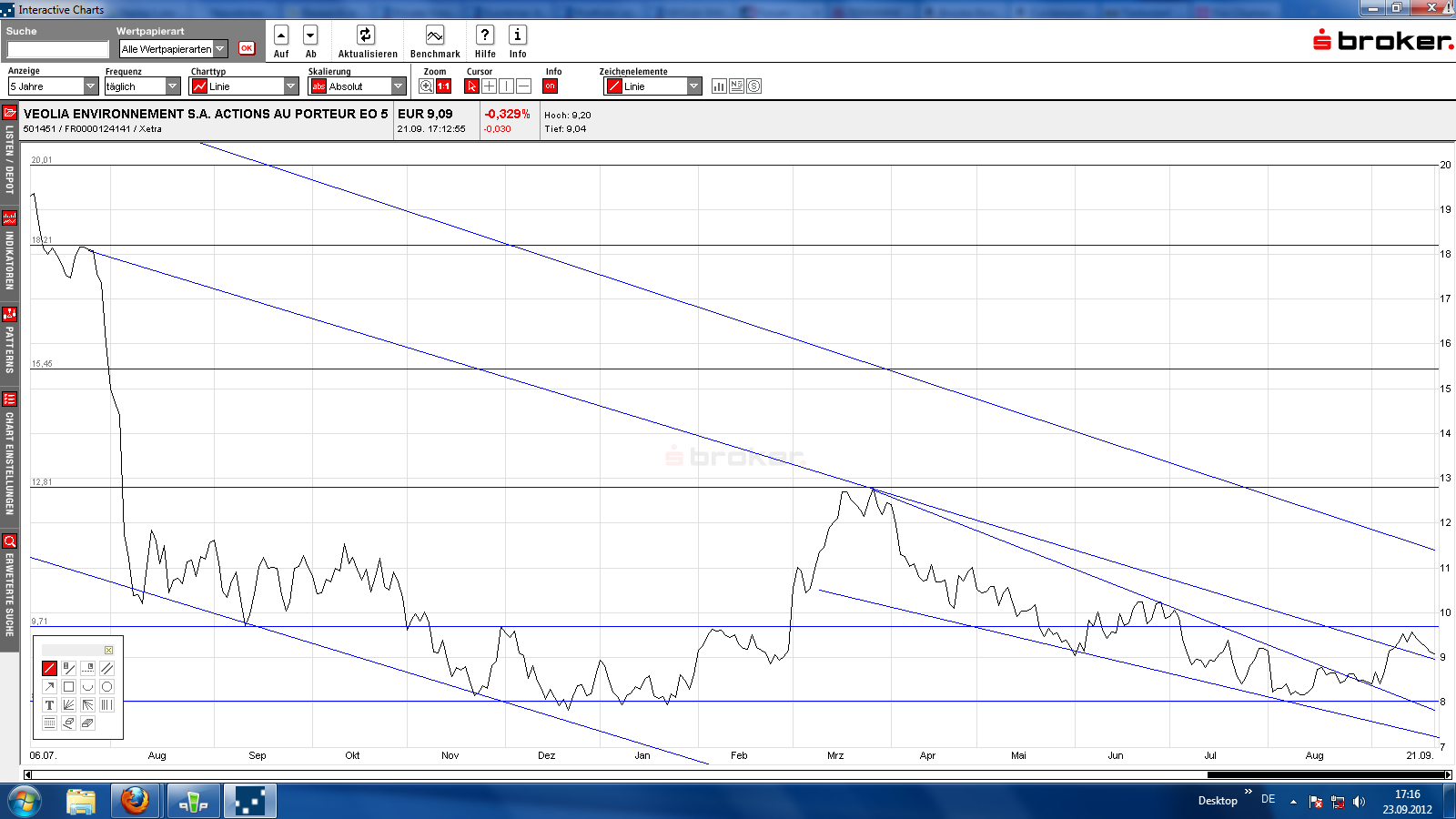
Task: Click the zoom magnifier icon
Action: coord(426,86)
